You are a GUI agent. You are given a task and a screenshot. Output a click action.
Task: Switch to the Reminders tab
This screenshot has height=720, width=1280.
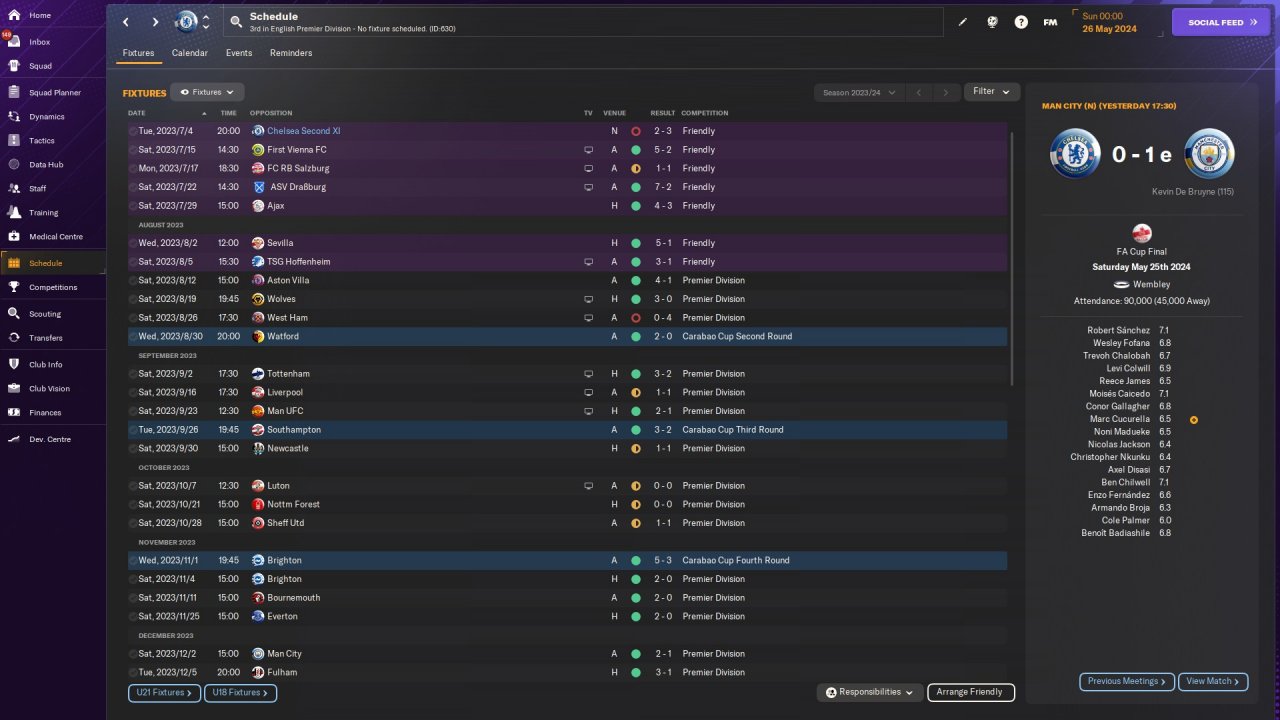pyautogui.click(x=291, y=53)
